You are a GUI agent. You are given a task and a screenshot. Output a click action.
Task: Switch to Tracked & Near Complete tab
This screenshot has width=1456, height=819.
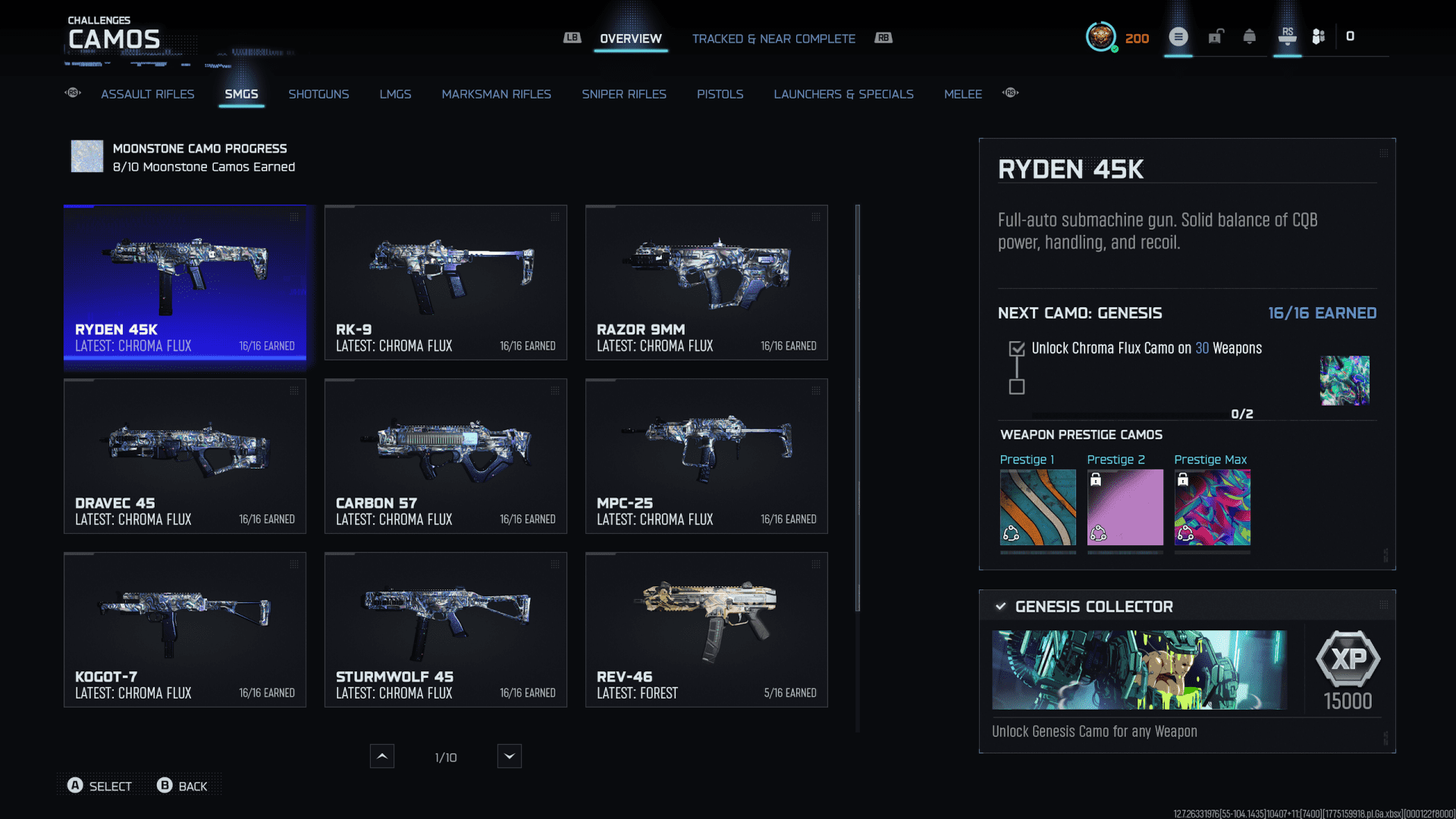coord(773,39)
